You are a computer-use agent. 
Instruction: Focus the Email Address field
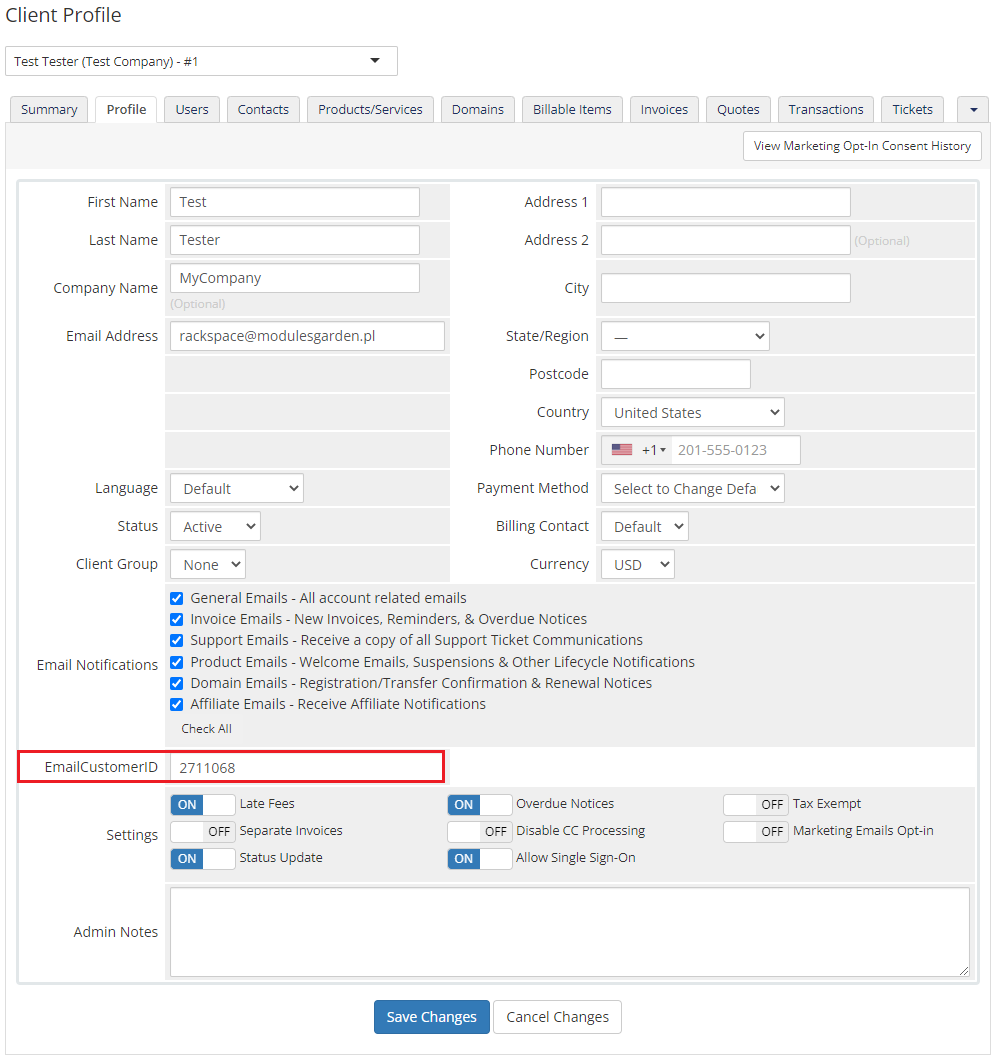tap(307, 336)
